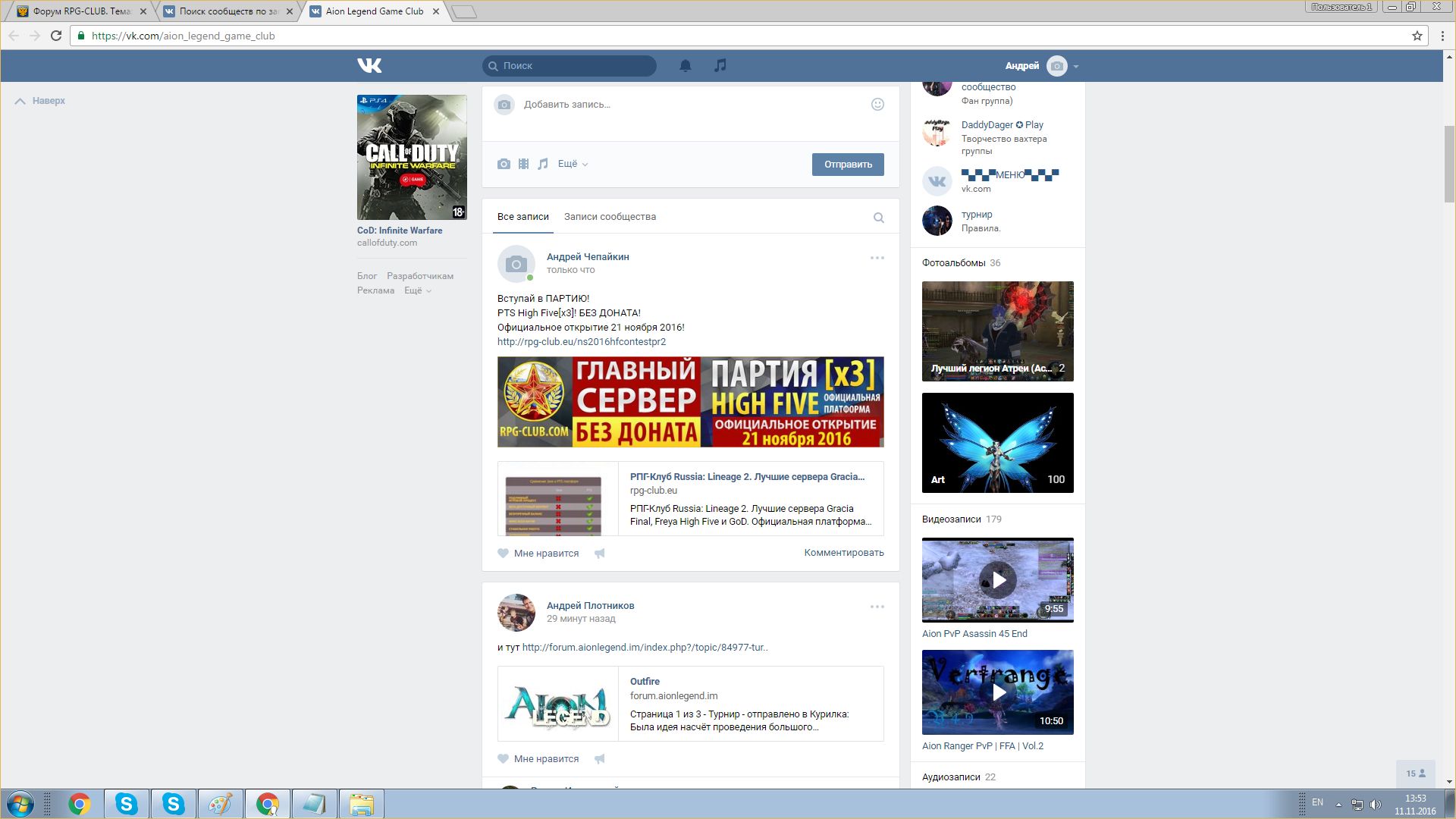Expand the Ещё attachment dropdown
Screen dimensions: 1456x819
click(x=573, y=164)
